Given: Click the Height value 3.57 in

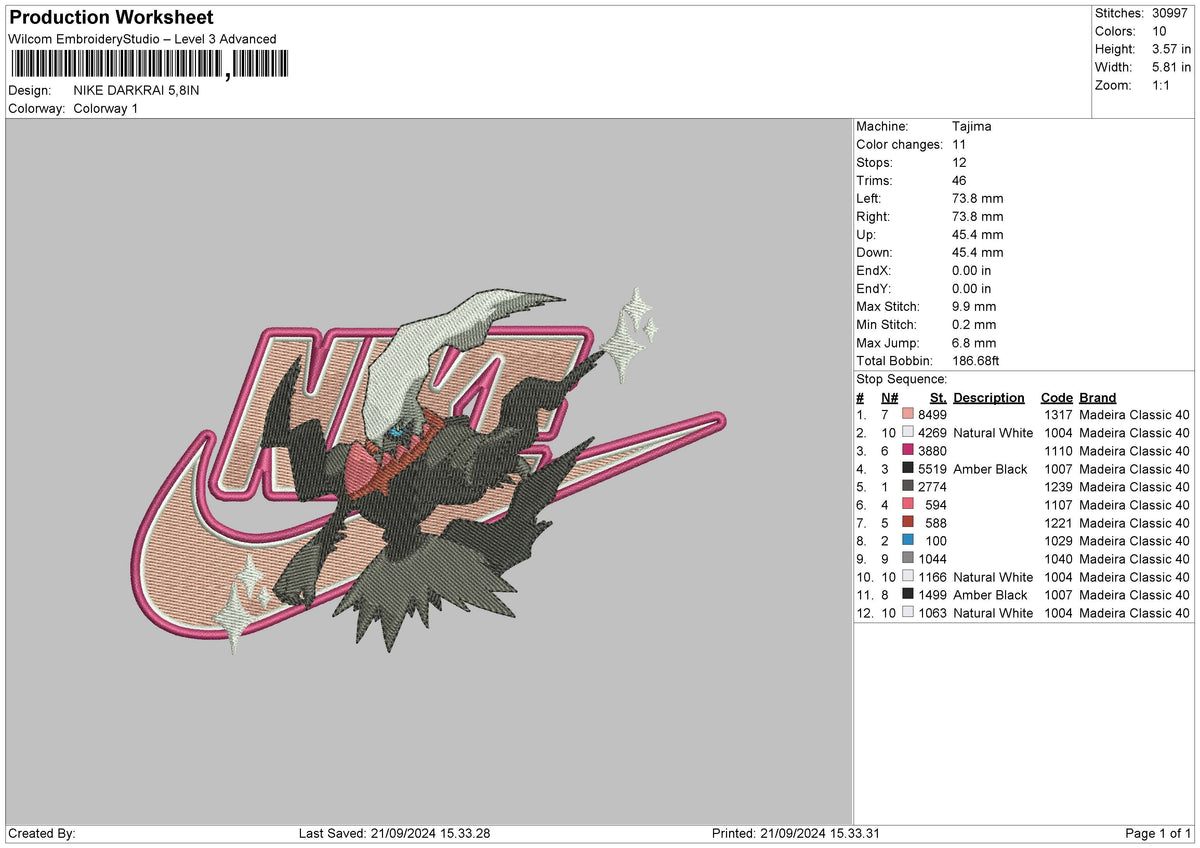Looking at the screenshot, I should click(1171, 49).
